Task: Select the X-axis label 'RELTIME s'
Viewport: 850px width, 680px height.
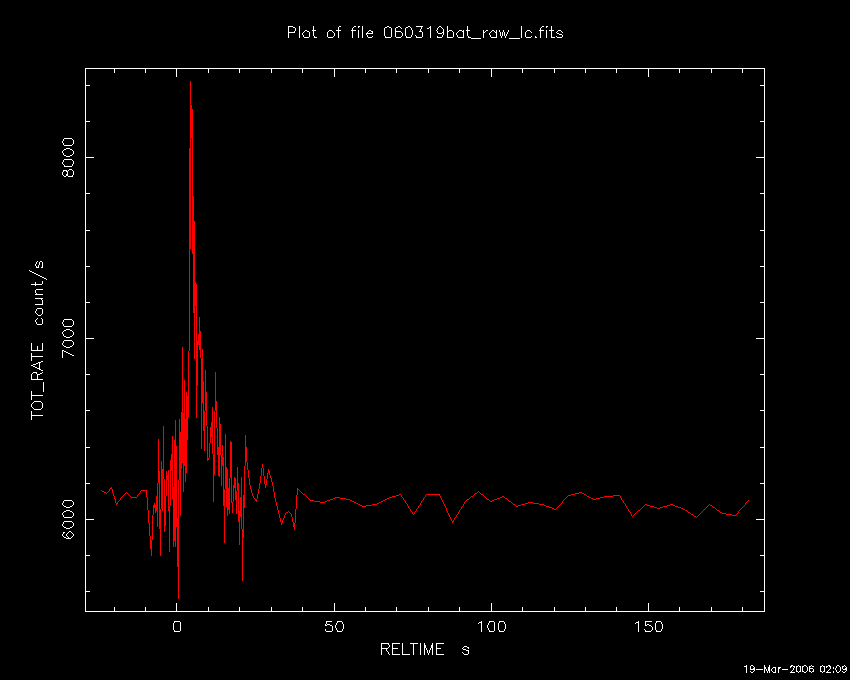Action: coord(424,649)
